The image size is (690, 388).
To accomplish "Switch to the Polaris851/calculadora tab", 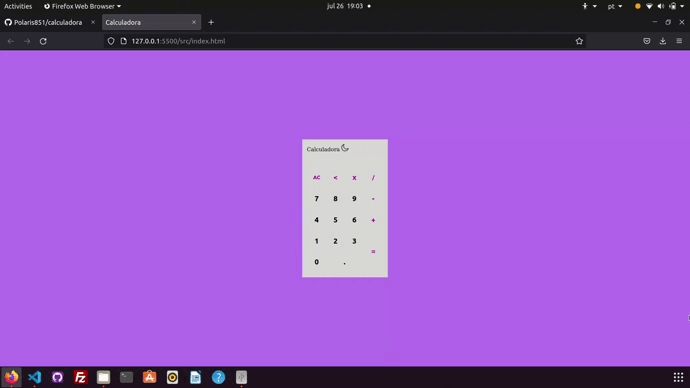I will [x=48, y=22].
